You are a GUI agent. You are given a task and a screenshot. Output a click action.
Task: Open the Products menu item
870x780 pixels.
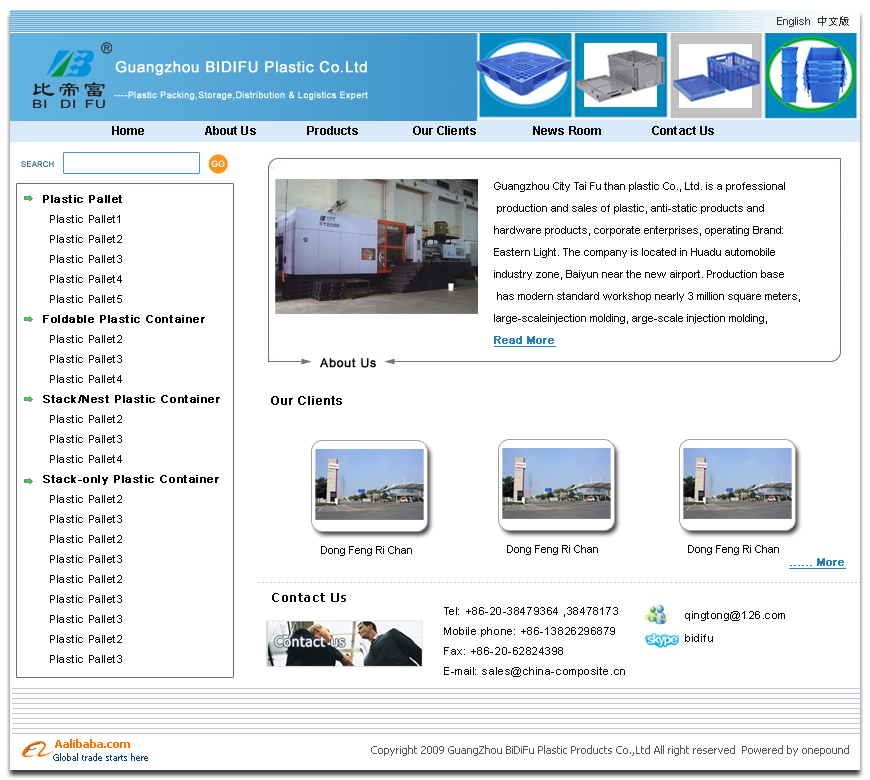pyautogui.click(x=332, y=131)
